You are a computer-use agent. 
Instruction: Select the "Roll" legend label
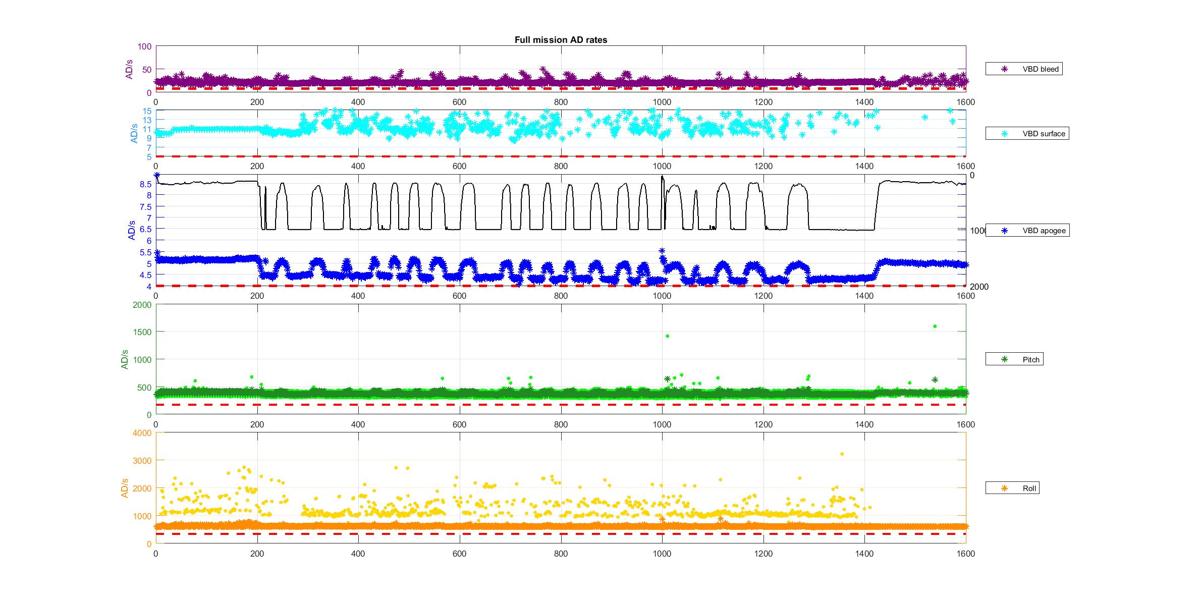coord(1029,488)
